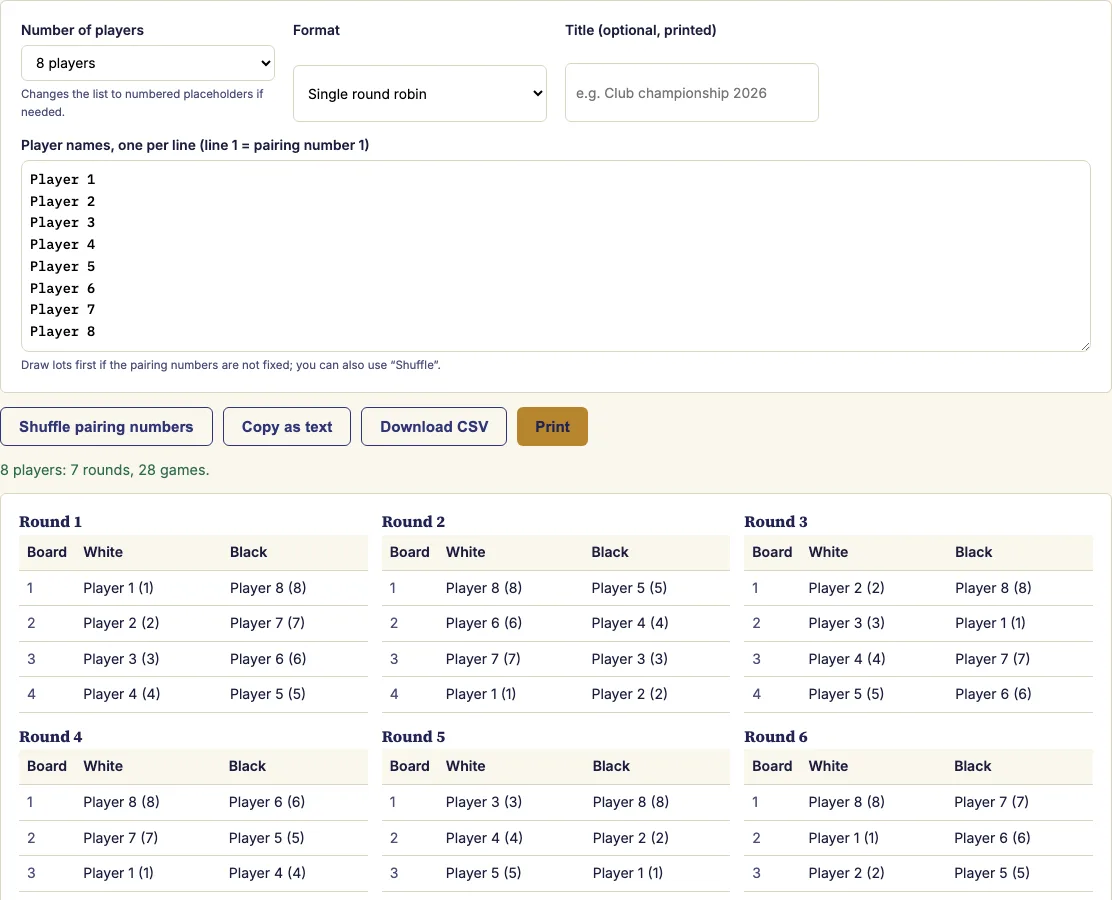Select the Round 6 heading
The width and height of the screenshot is (1112, 900).
[776, 737]
